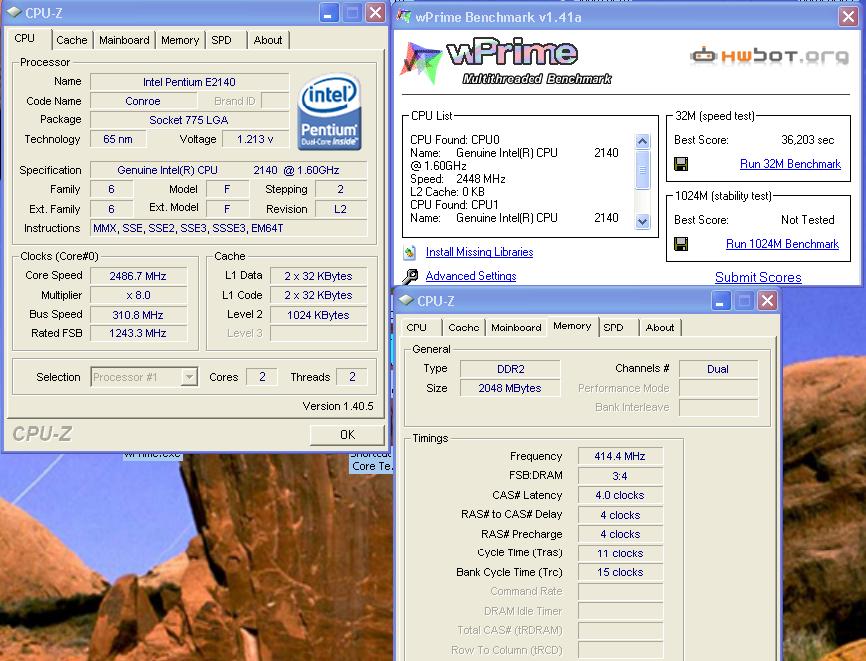Minimize the CPU-Z Memory window

721,301
